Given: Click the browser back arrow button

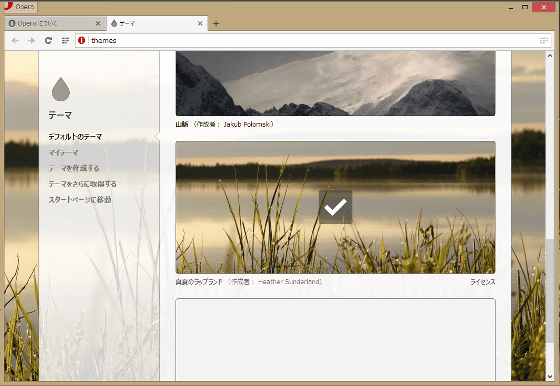Looking at the screenshot, I should click(15, 40).
